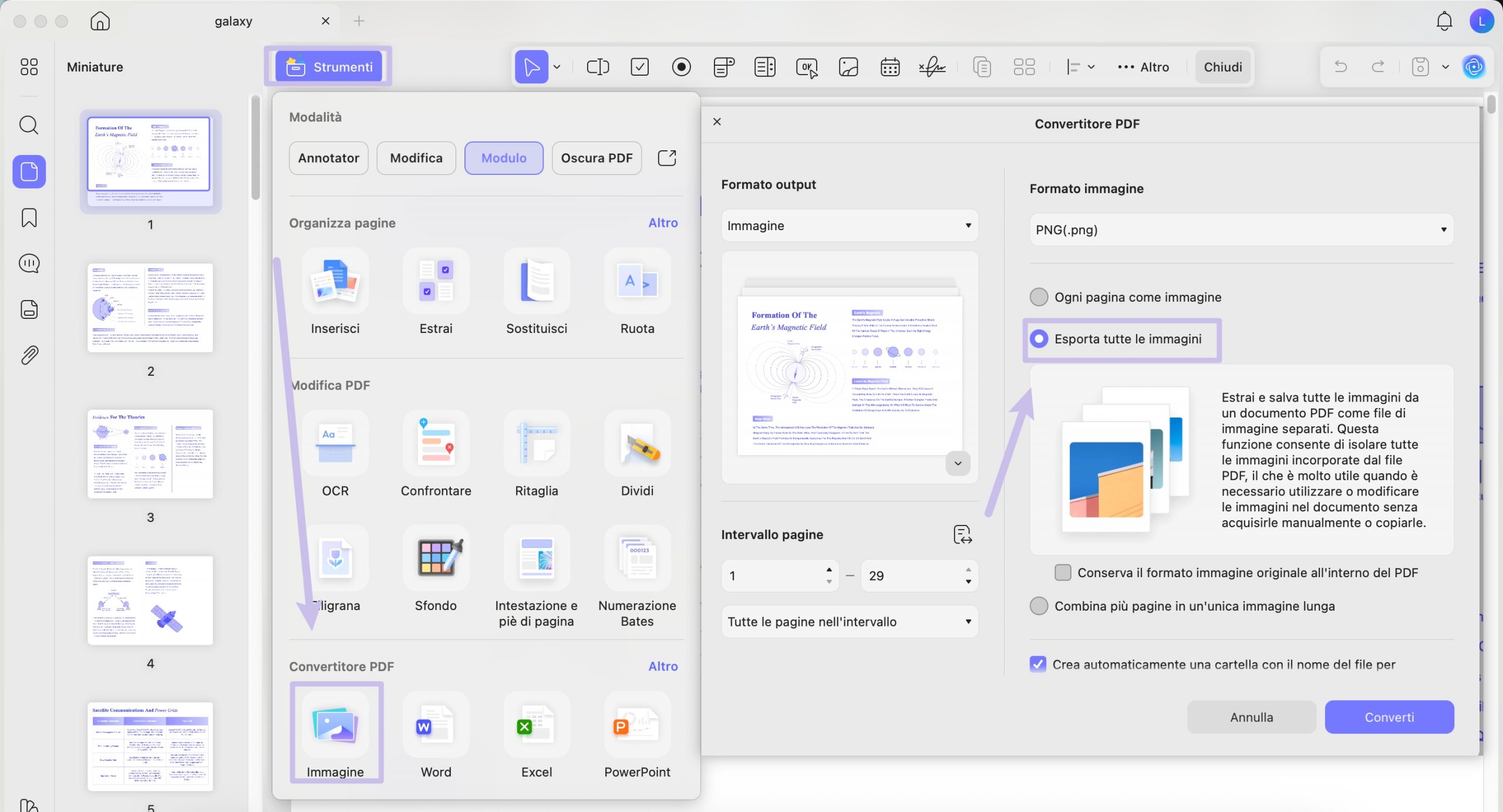Open the Formato output Immagine dropdown
This screenshot has width=1503, height=812.
click(849, 225)
